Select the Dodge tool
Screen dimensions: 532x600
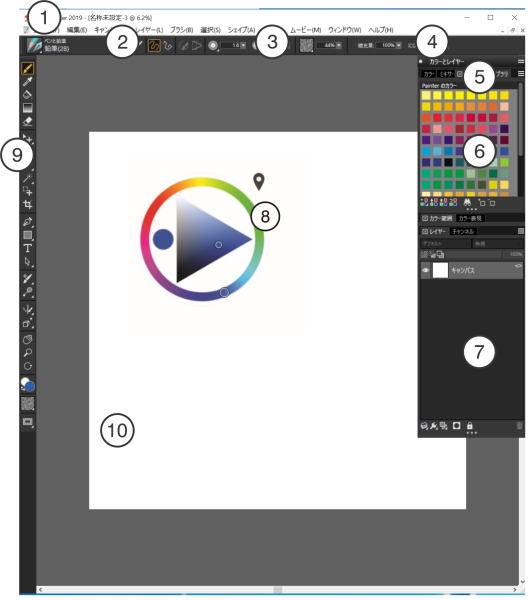[x=28, y=292]
